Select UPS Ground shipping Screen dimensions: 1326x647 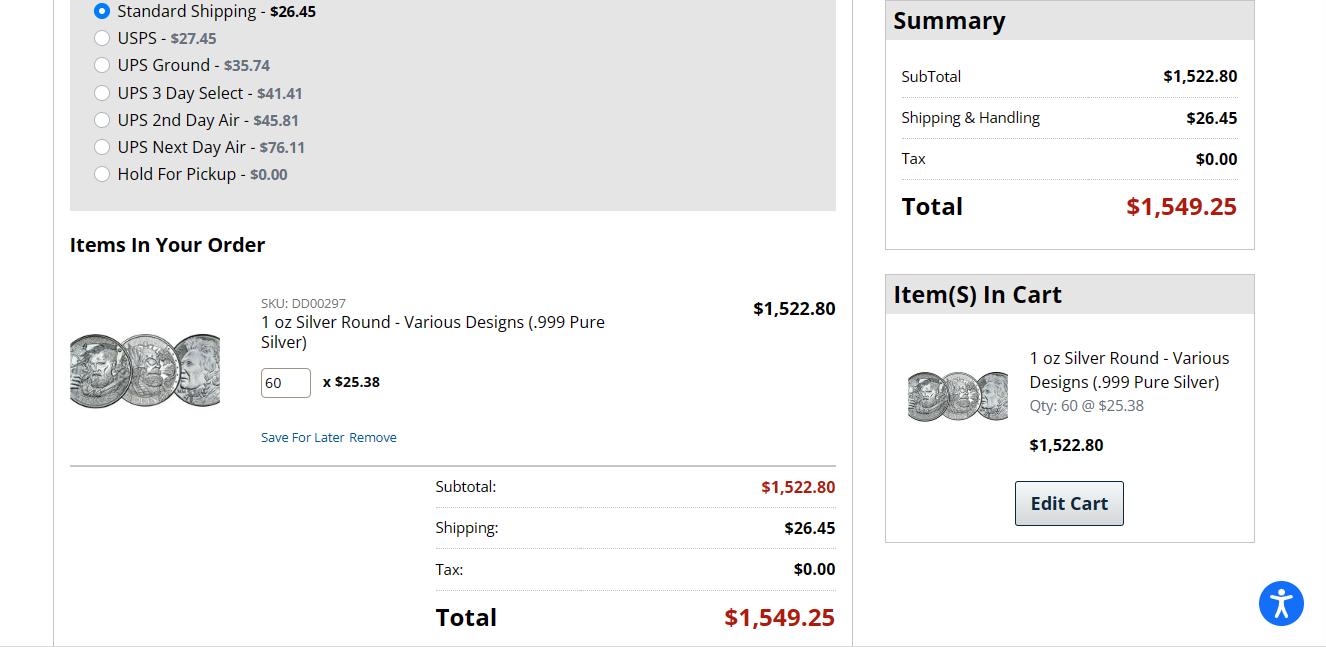[102, 66]
